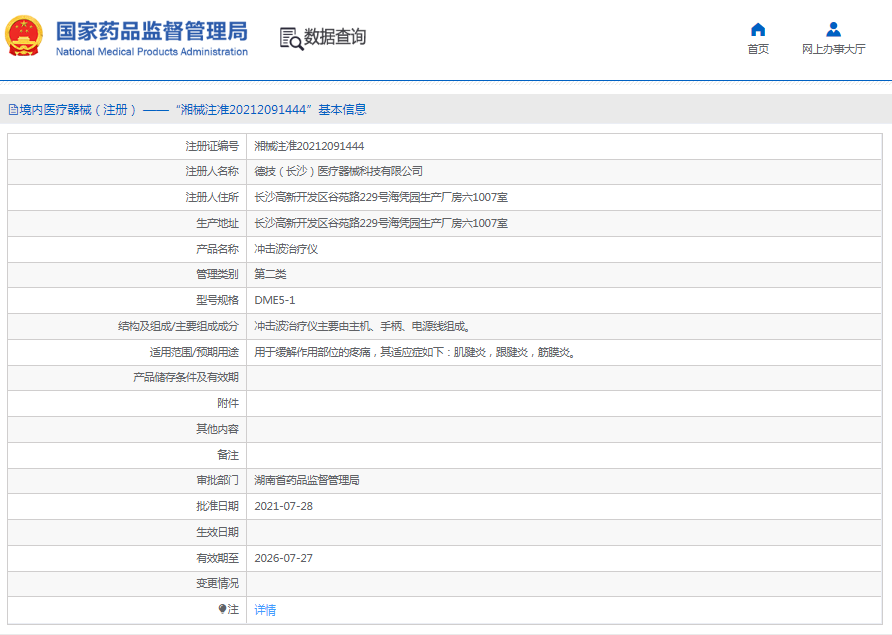Screen dimensions: 892x635
Task: Click expiry date 2026-07-27
Action: (283, 558)
